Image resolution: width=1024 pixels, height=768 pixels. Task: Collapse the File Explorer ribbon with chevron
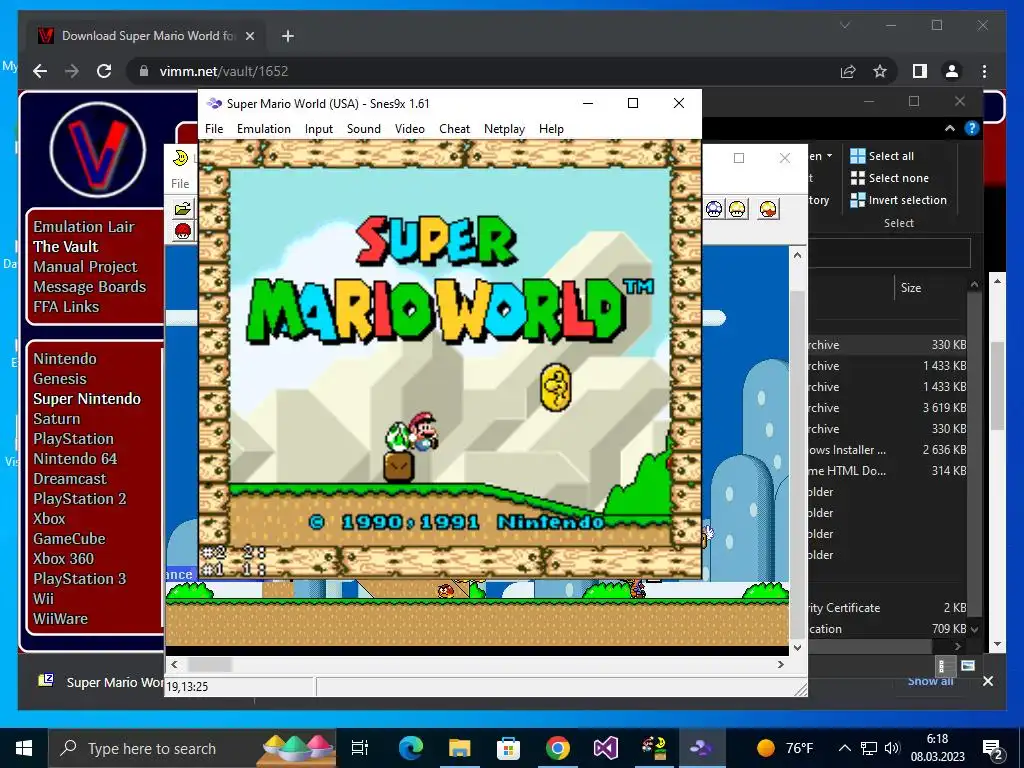[x=950, y=129]
